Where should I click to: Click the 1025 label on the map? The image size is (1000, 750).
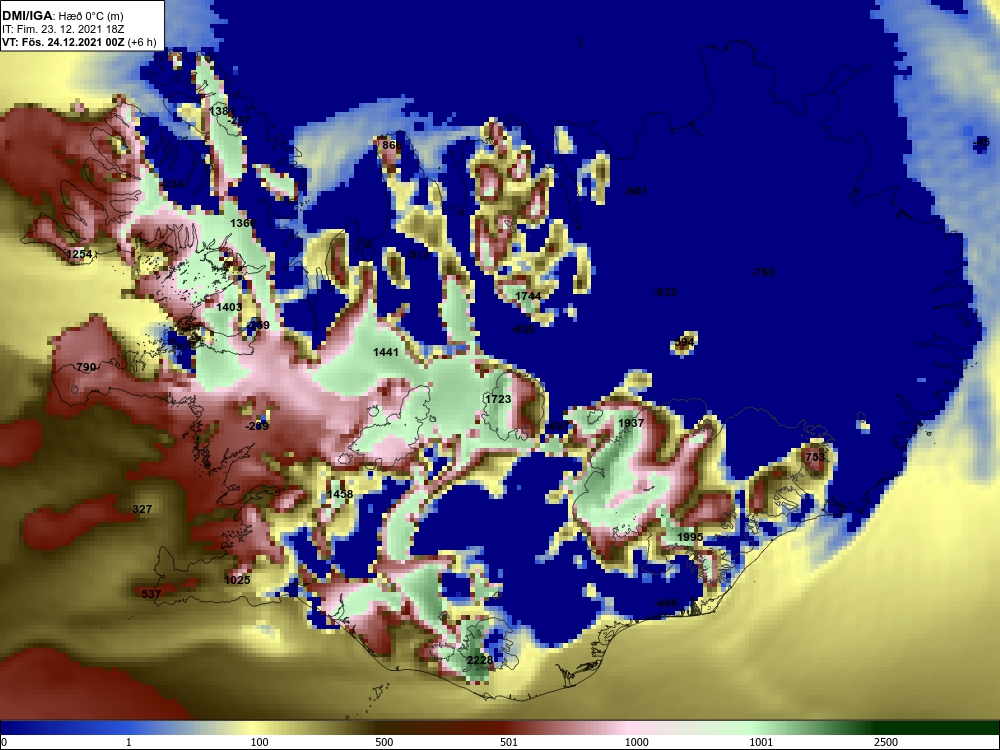click(237, 580)
